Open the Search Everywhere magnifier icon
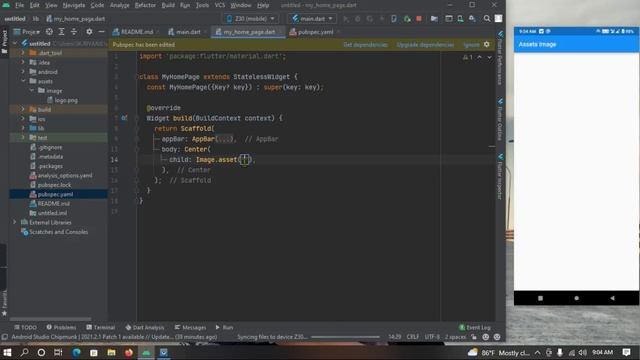 tap(487, 19)
